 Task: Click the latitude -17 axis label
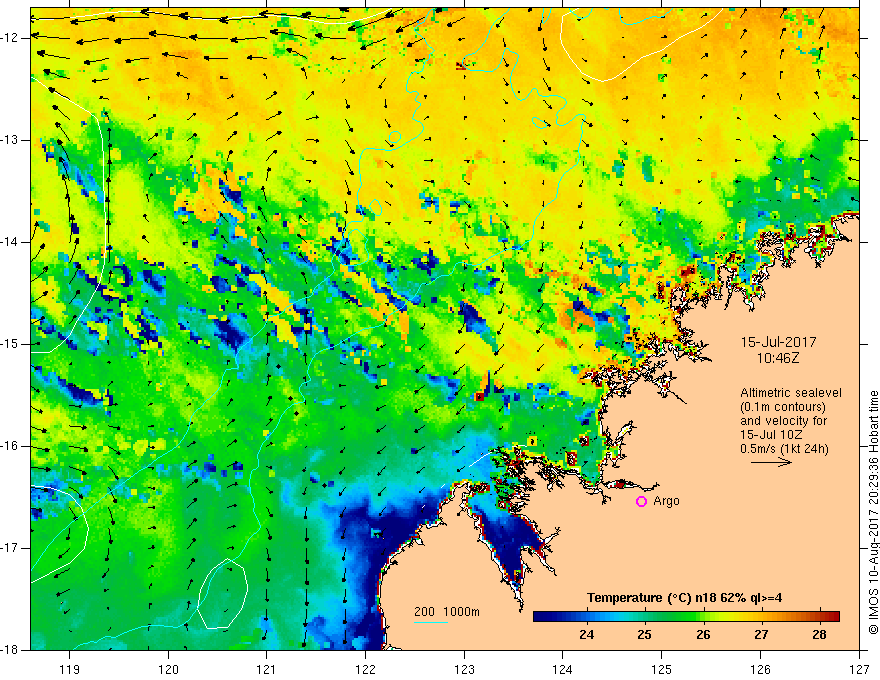[x=10, y=548]
